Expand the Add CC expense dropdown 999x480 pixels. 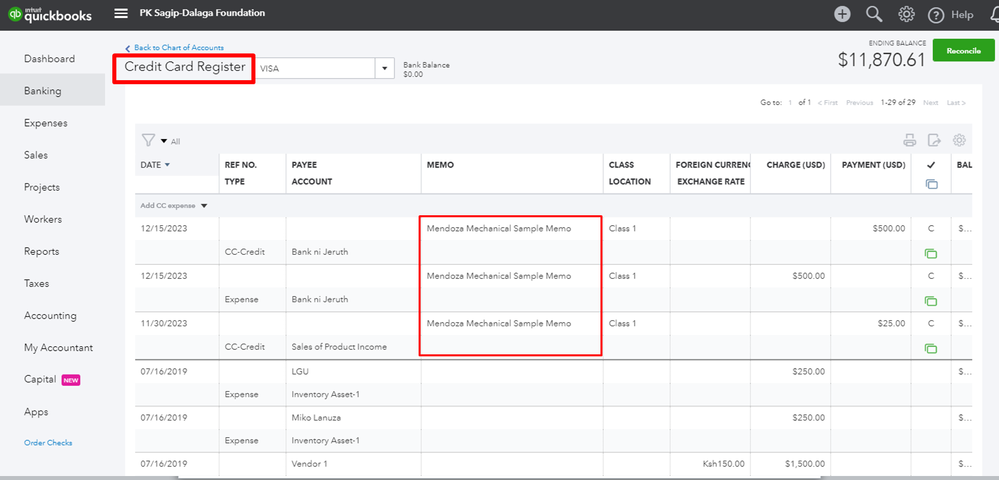(204, 206)
